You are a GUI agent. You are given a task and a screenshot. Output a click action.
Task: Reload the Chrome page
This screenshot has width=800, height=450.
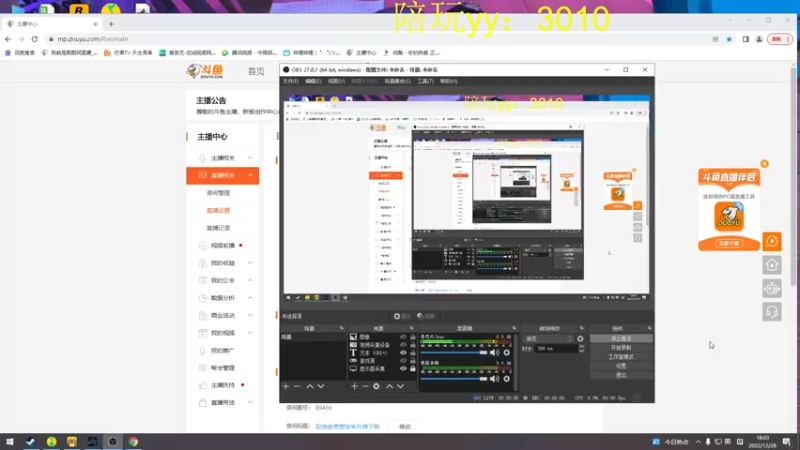(x=34, y=39)
